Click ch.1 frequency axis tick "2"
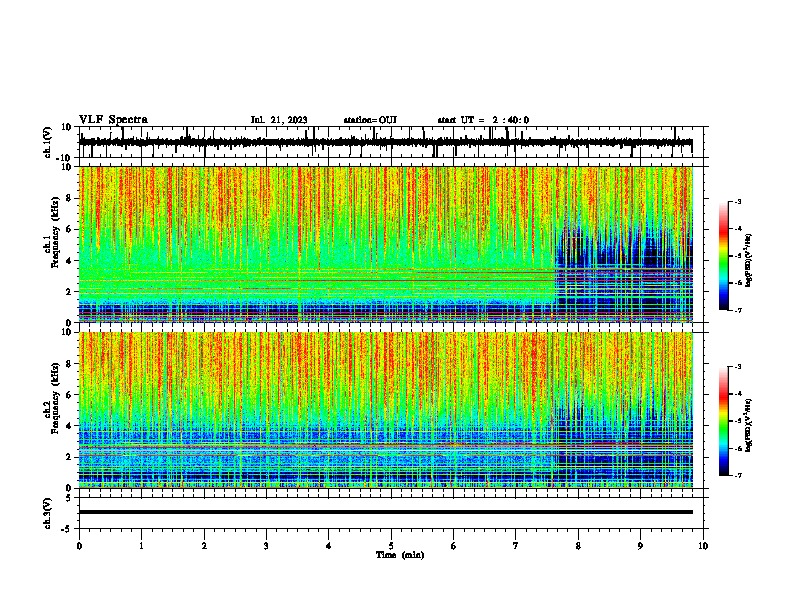This screenshot has width=792, height=612. click(x=69, y=292)
